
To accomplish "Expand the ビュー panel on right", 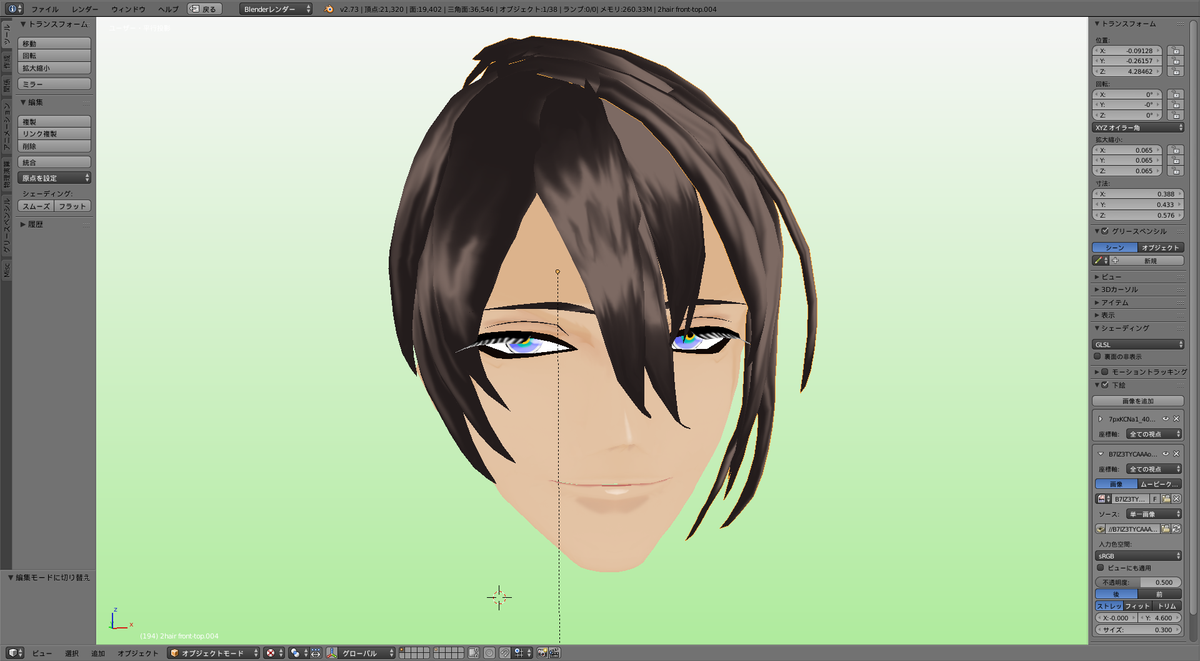I will coord(1111,276).
